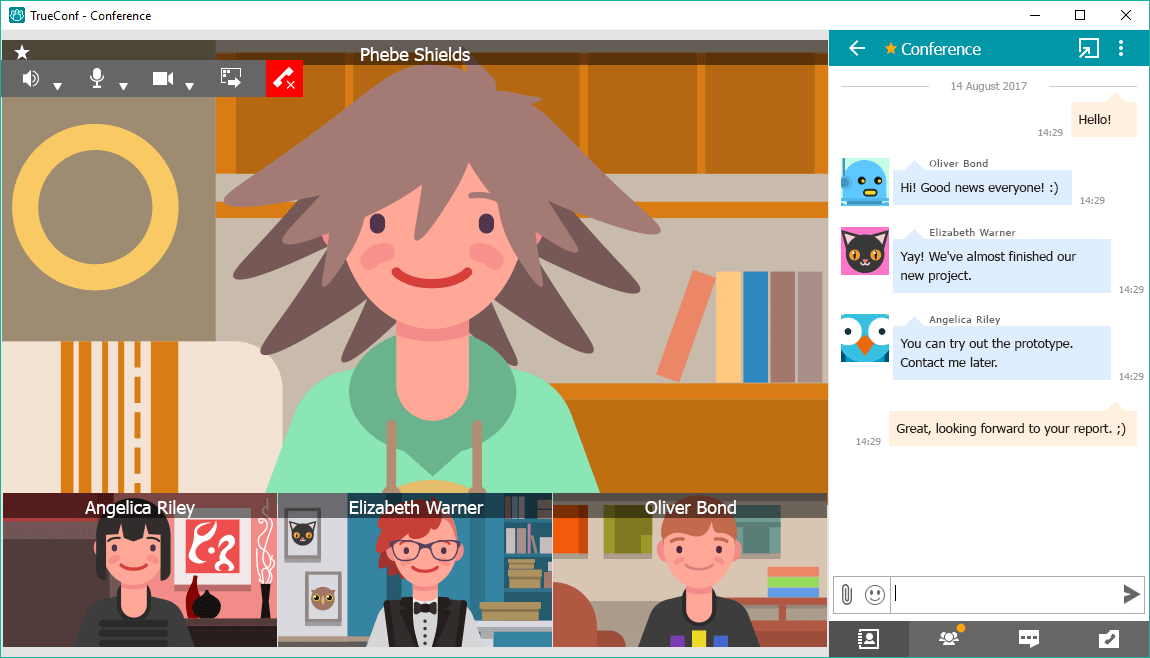Open the emoji picker
This screenshot has width=1150, height=658.
click(875, 594)
